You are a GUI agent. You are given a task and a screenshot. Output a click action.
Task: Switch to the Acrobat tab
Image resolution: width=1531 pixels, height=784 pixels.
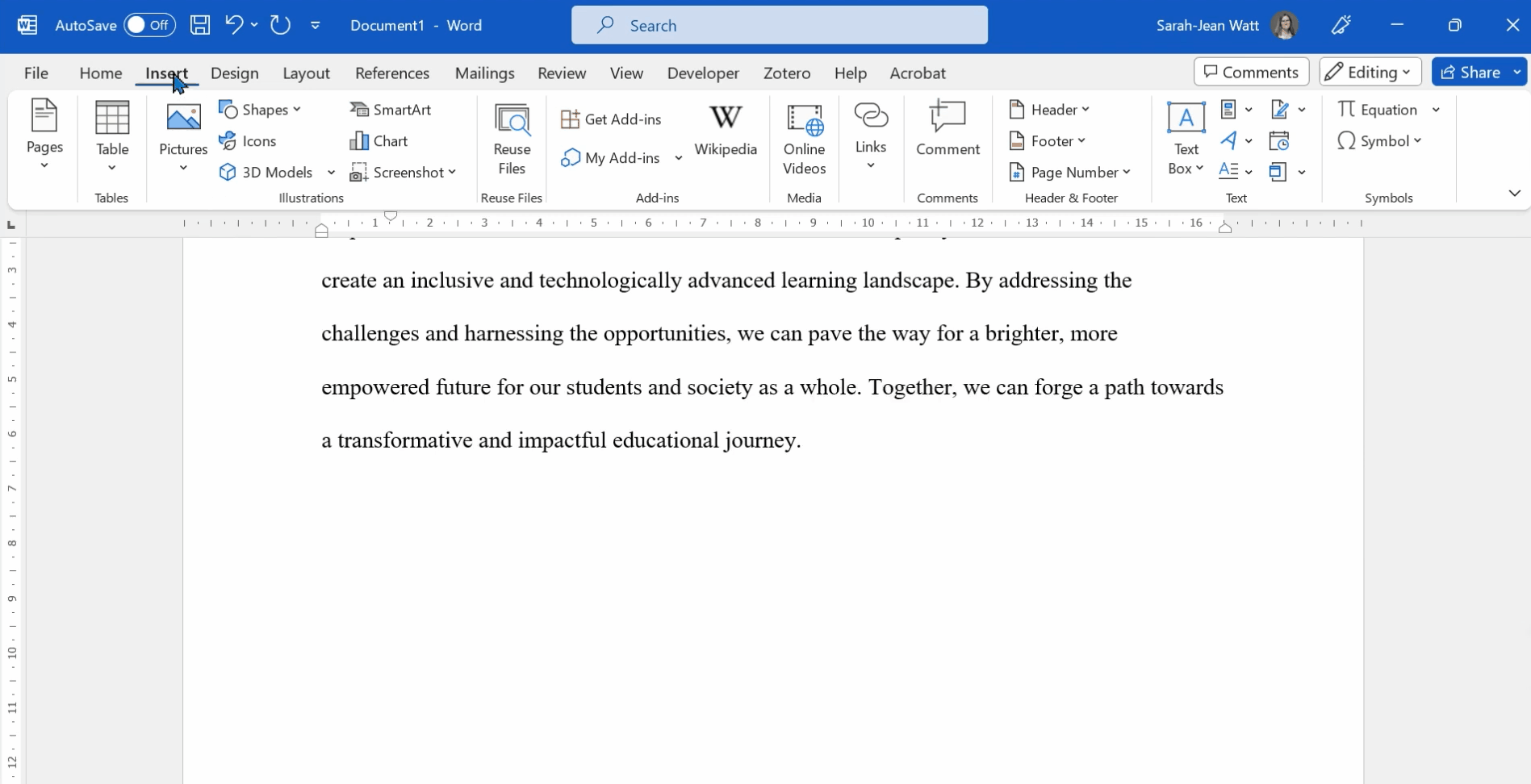(918, 73)
